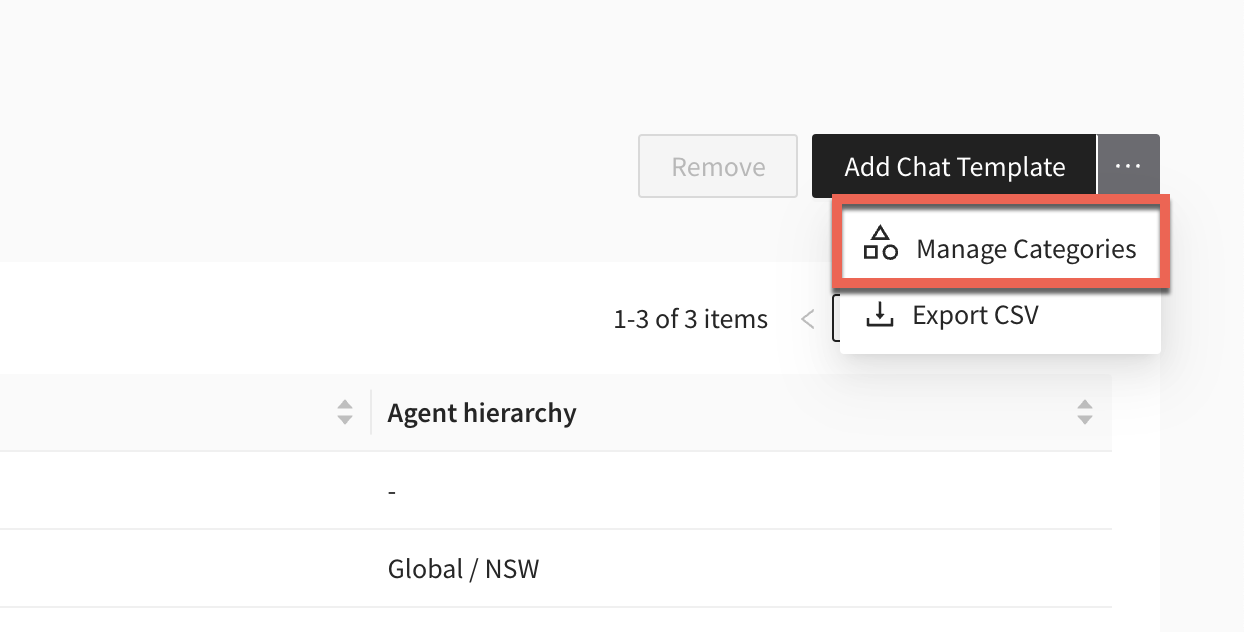Click the shapes icon beside Manage Categories
Viewport: 1244px width, 632px height.
[x=880, y=243]
